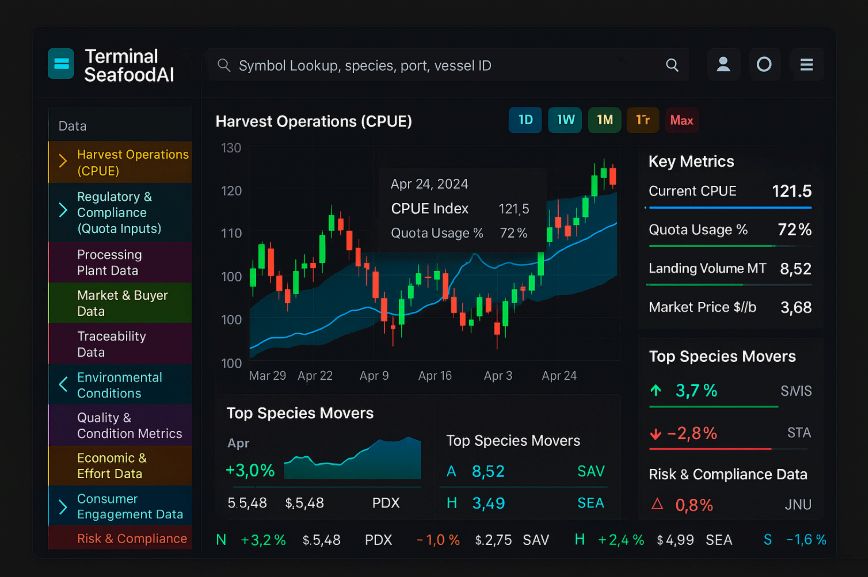Click the green up arrow for SMS mover
868x577 pixels.
(656, 391)
